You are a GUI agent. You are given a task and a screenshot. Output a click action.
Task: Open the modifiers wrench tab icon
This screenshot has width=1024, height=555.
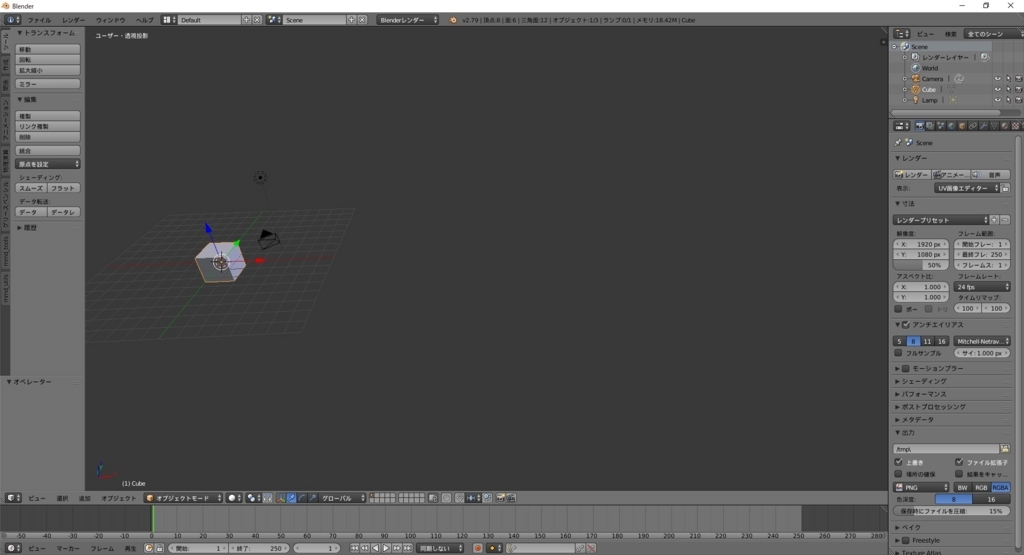coord(984,126)
